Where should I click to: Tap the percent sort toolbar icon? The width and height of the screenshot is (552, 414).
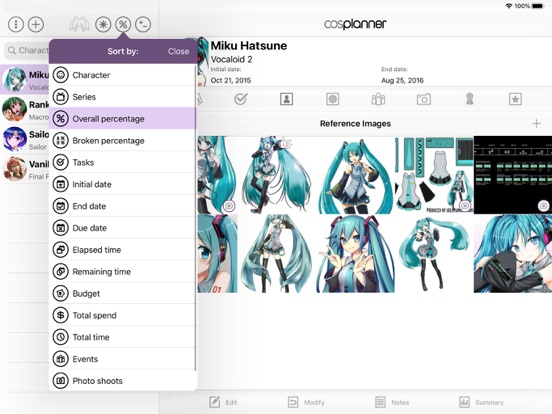click(123, 24)
